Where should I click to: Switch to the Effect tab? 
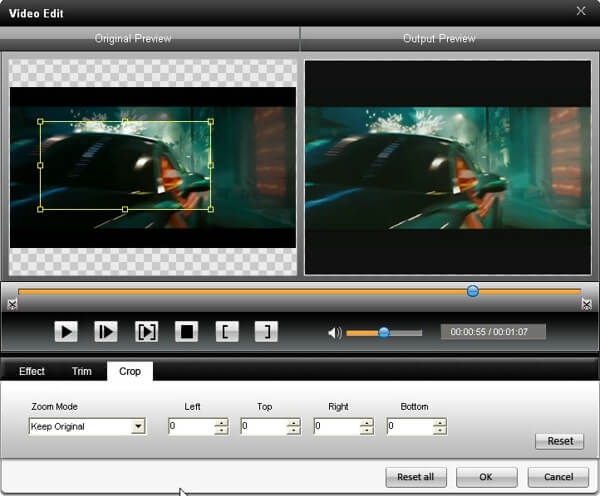(32, 371)
